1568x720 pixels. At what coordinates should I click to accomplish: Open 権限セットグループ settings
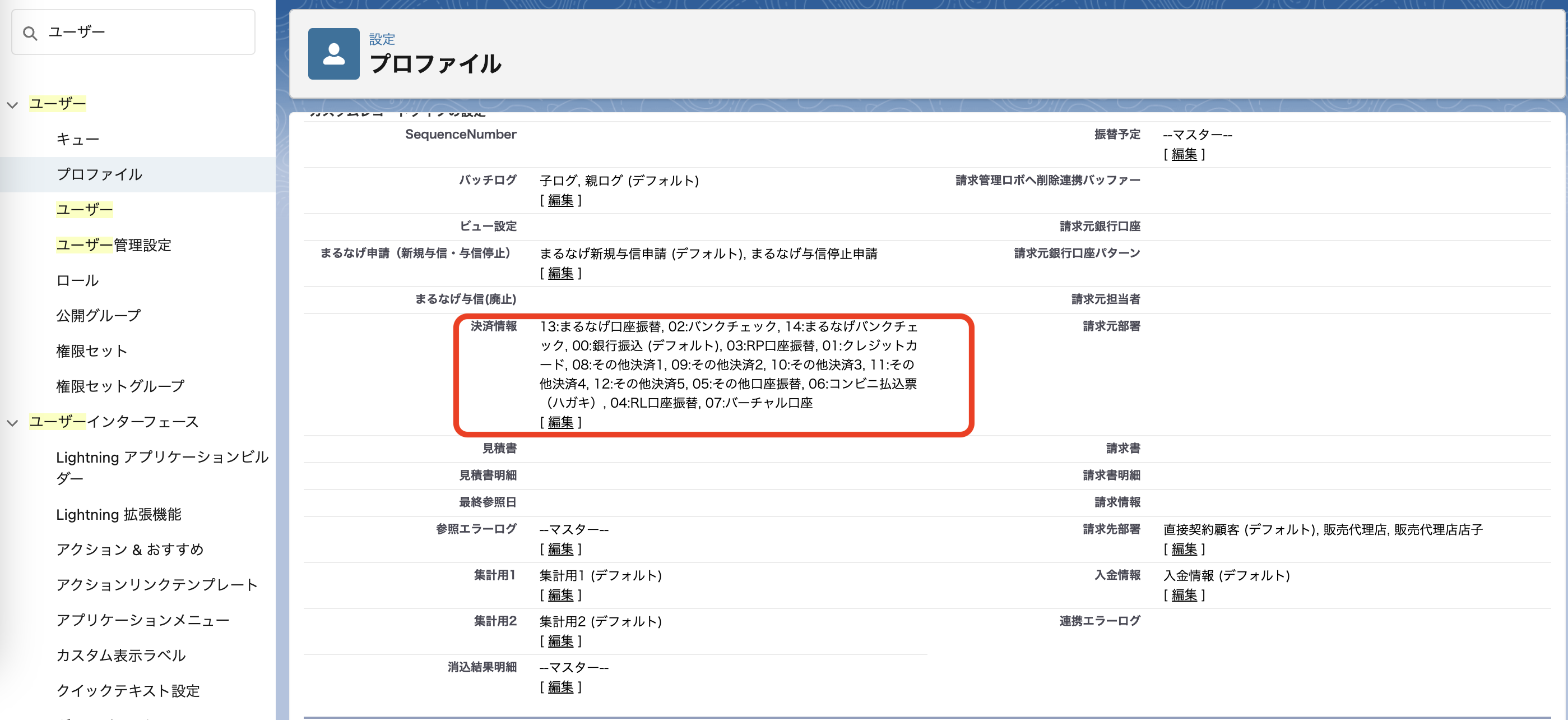click(x=120, y=386)
